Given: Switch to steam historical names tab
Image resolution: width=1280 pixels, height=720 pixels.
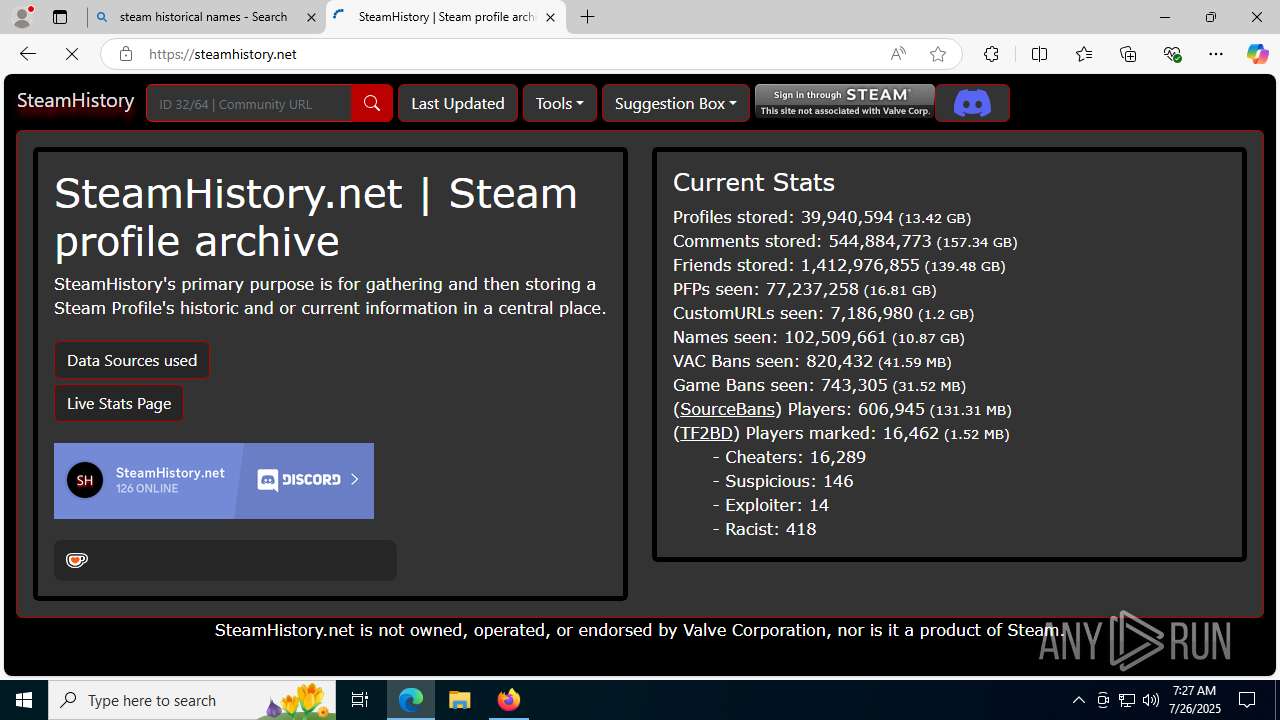Looking at the screenshot, I should pos(206,17).
